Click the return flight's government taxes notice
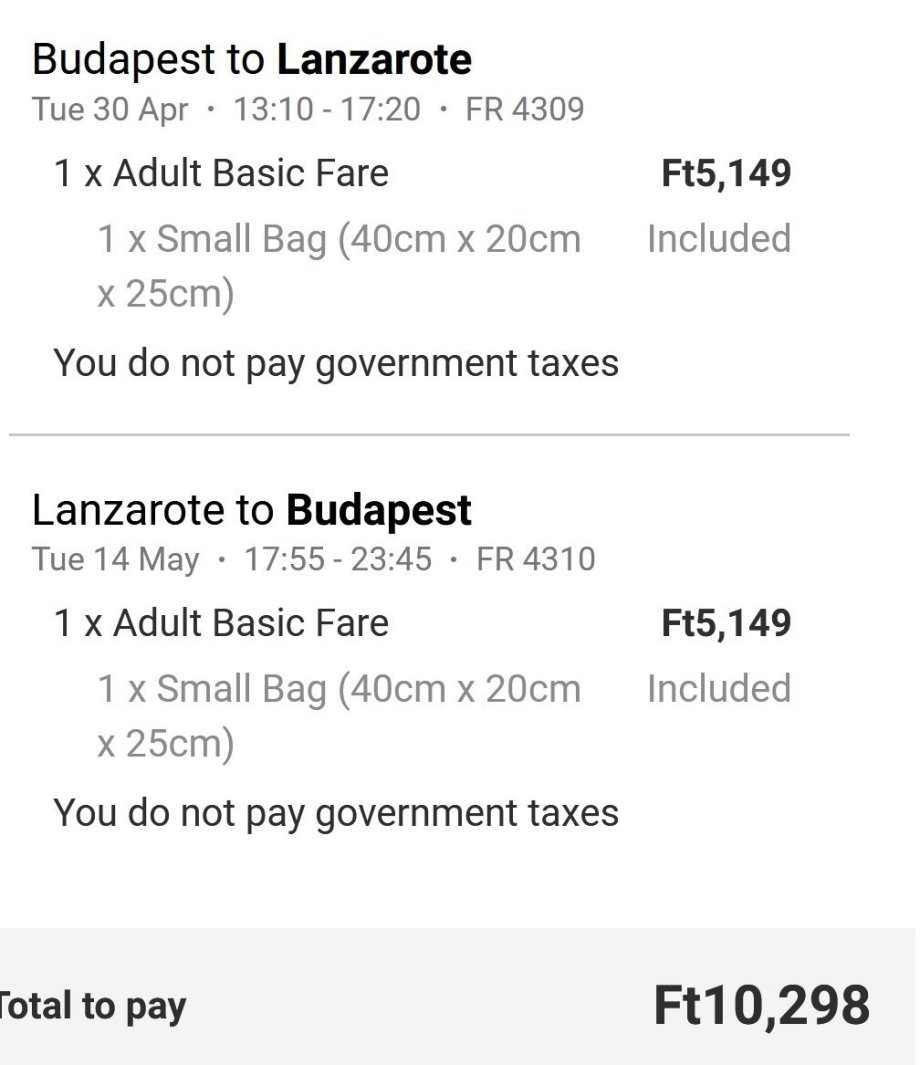 point(336,812)
